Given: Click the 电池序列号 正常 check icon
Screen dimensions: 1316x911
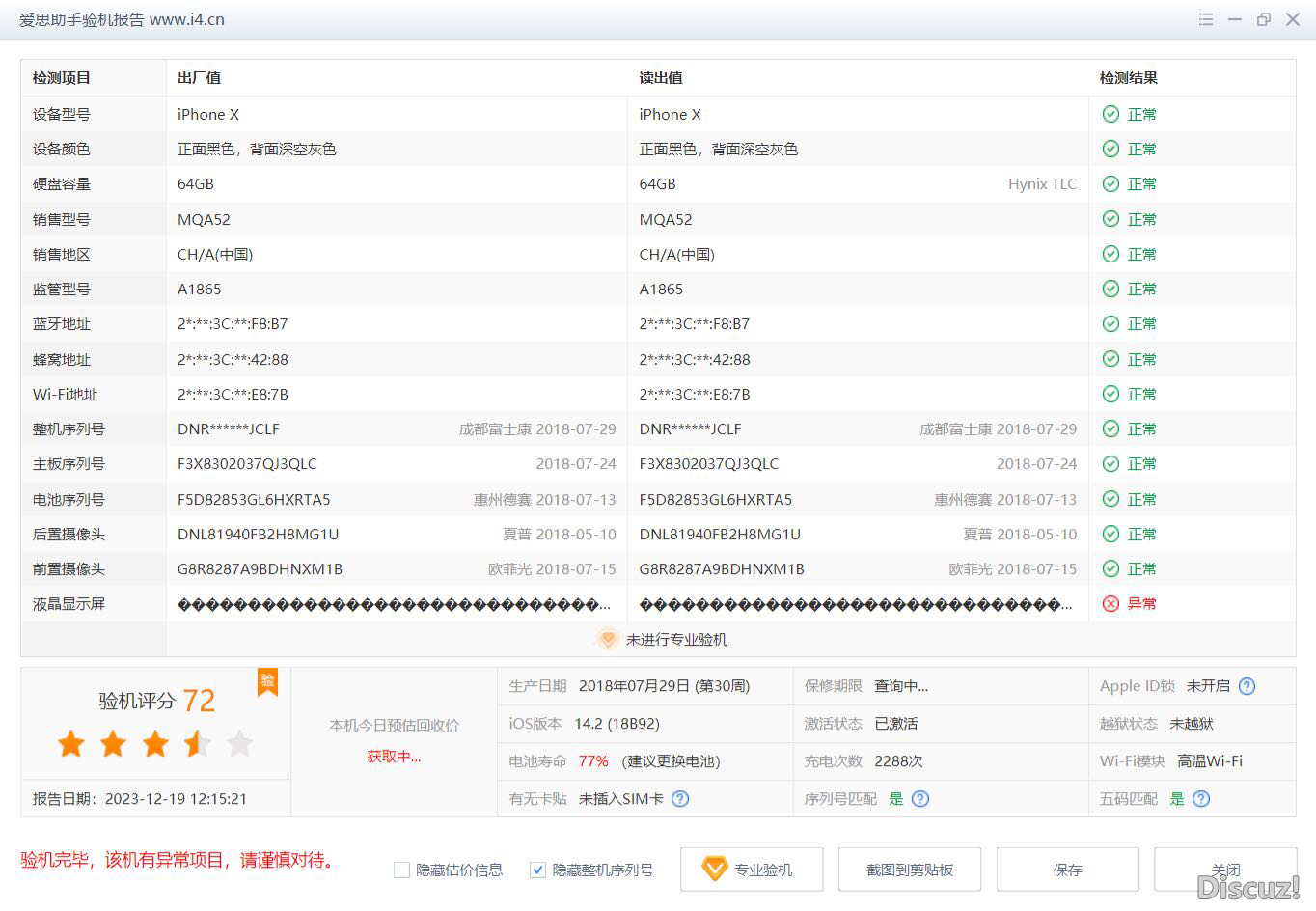Looking at the screenshot, I should [x=1110, y=499].
